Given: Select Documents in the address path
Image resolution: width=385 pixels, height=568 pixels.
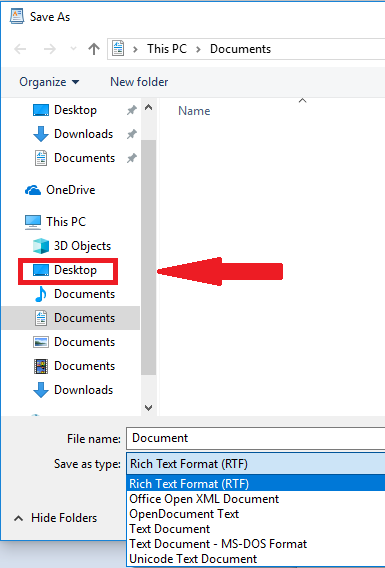Looking at the screenshot, I should click(240, 49).
